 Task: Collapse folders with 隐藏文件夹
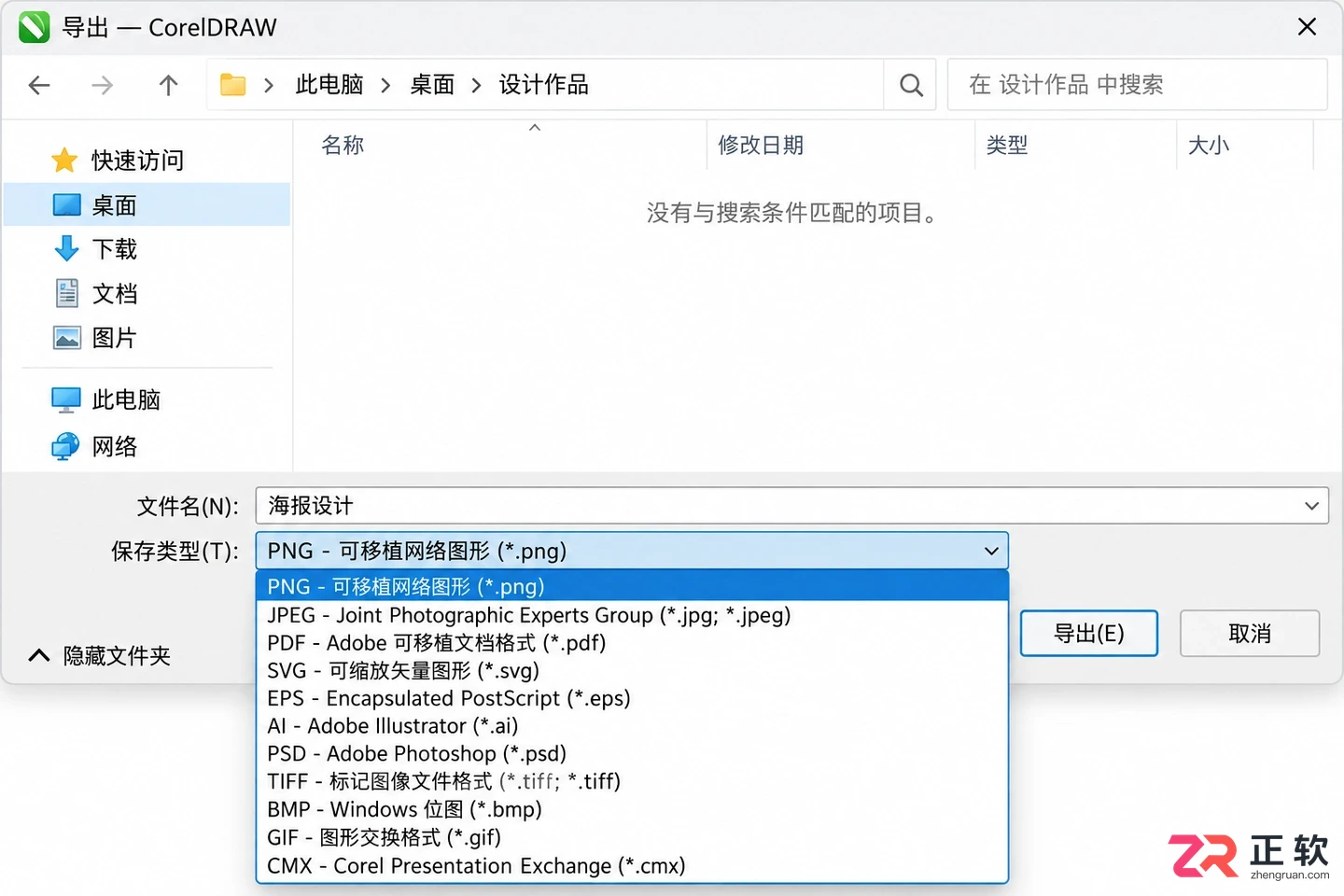tap(100, 655)
